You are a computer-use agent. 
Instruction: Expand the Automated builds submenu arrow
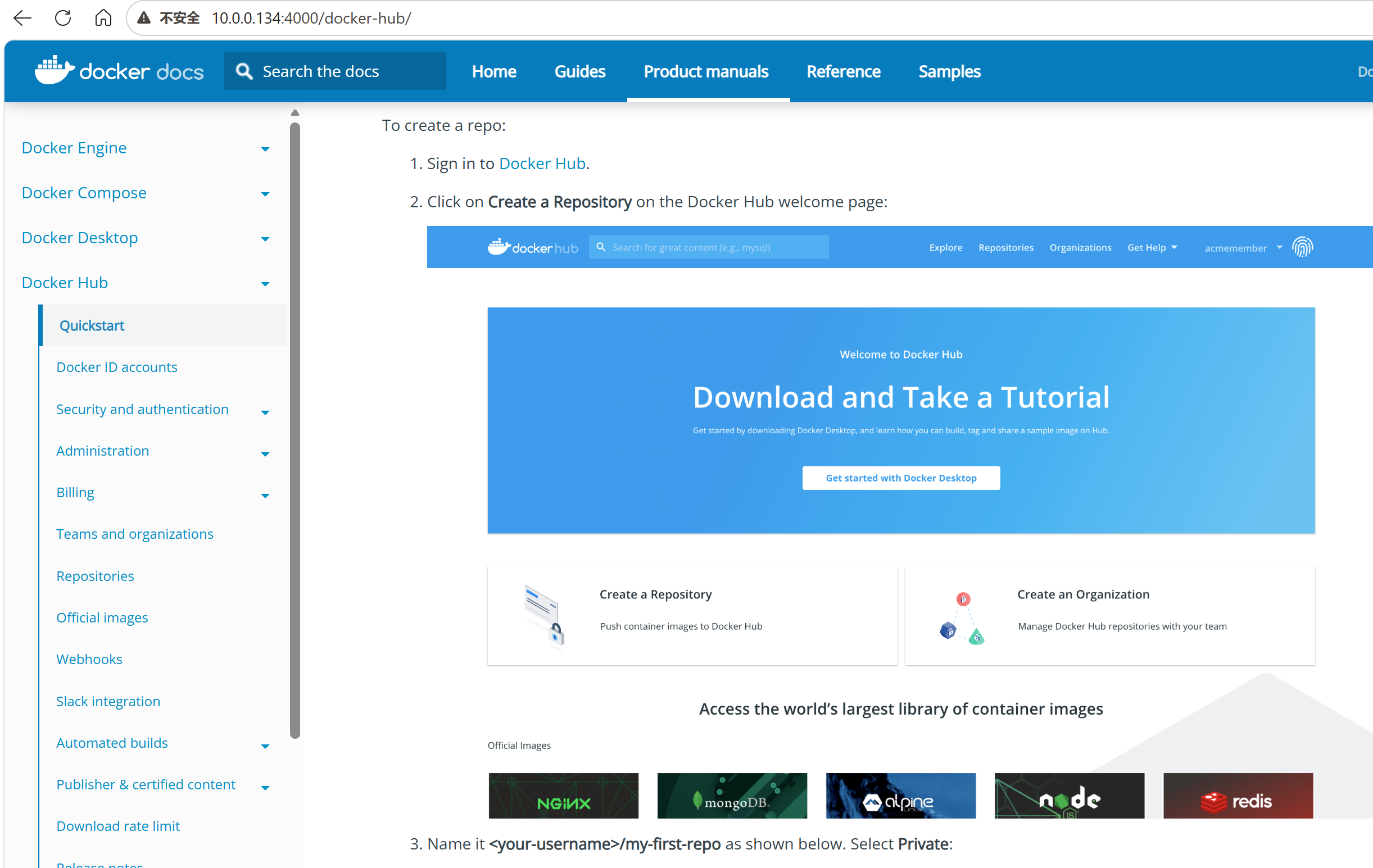point(265,747)
